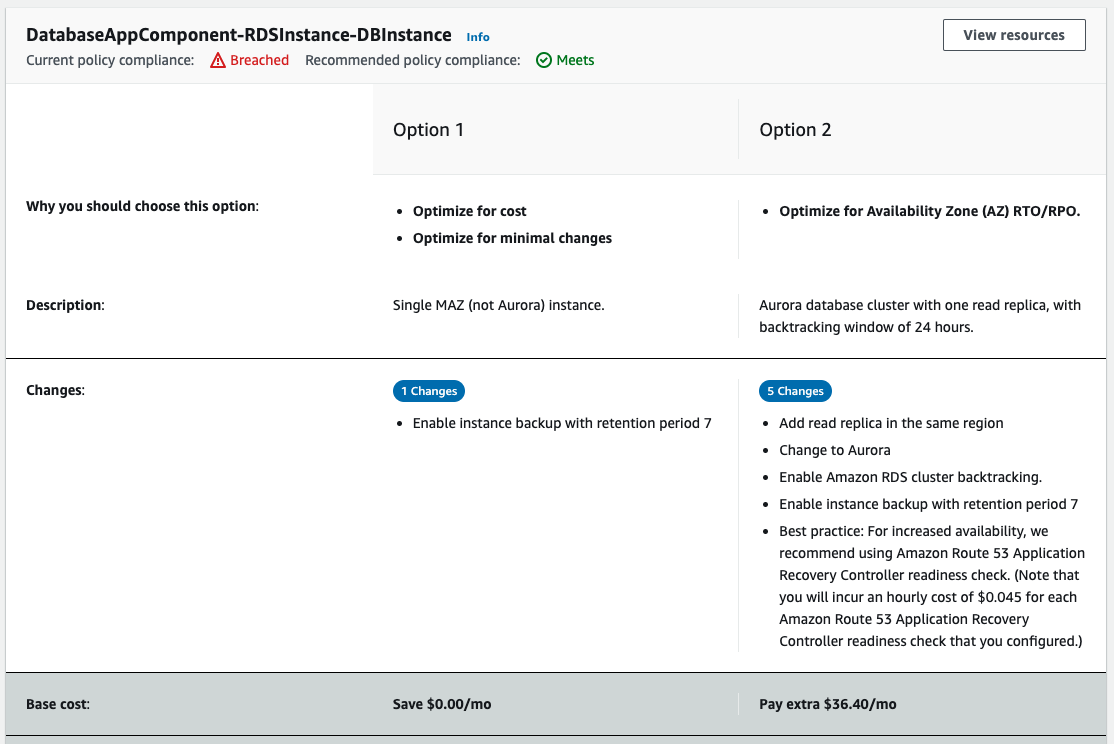Screen dimensions: 1114x744
Task: Click Add read replica in the same region
Action: click(x=891, y=423)
